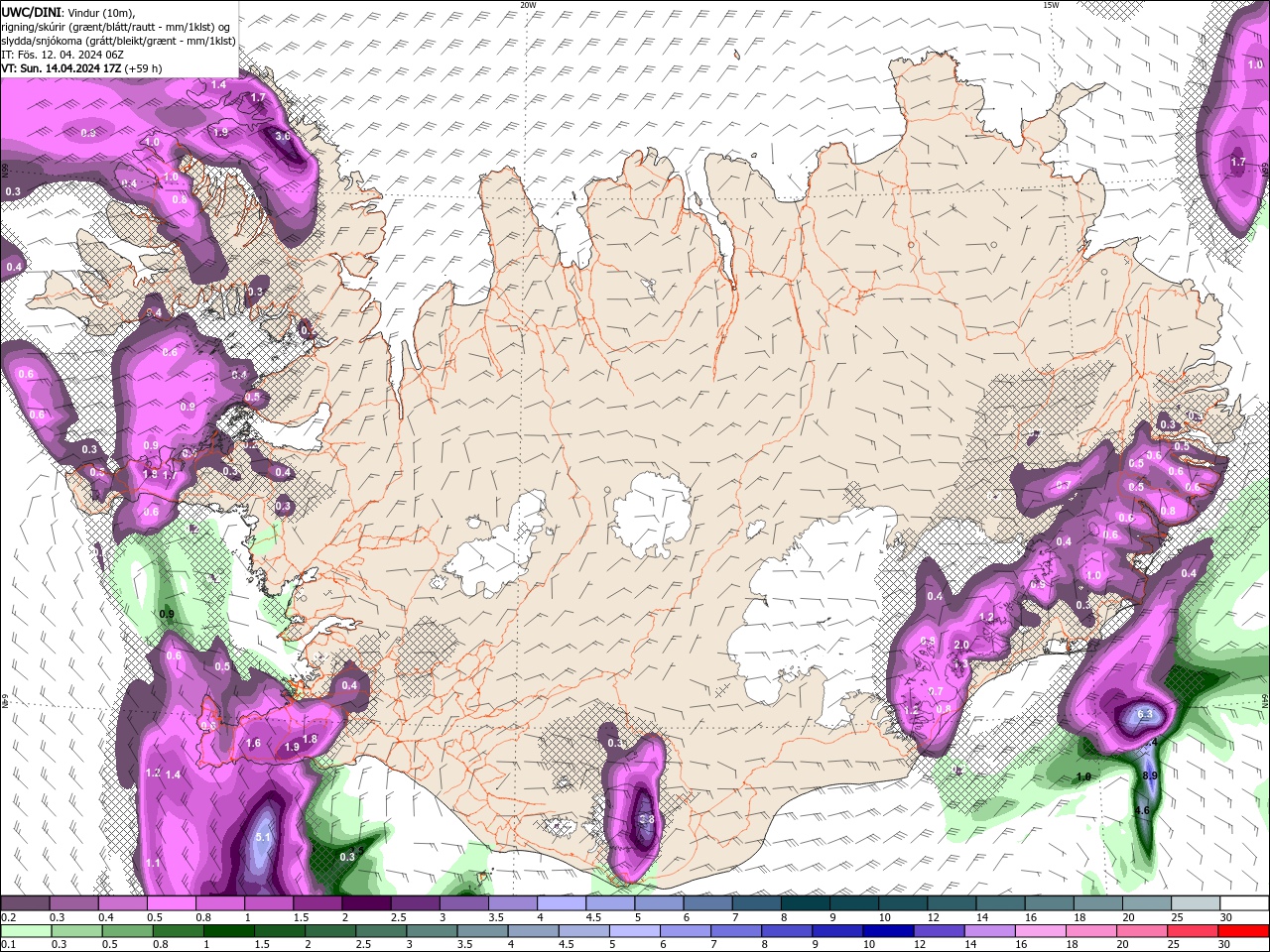Click the "1.1" precipitation value
This screenshot has width=1270, height=952.
153,863
